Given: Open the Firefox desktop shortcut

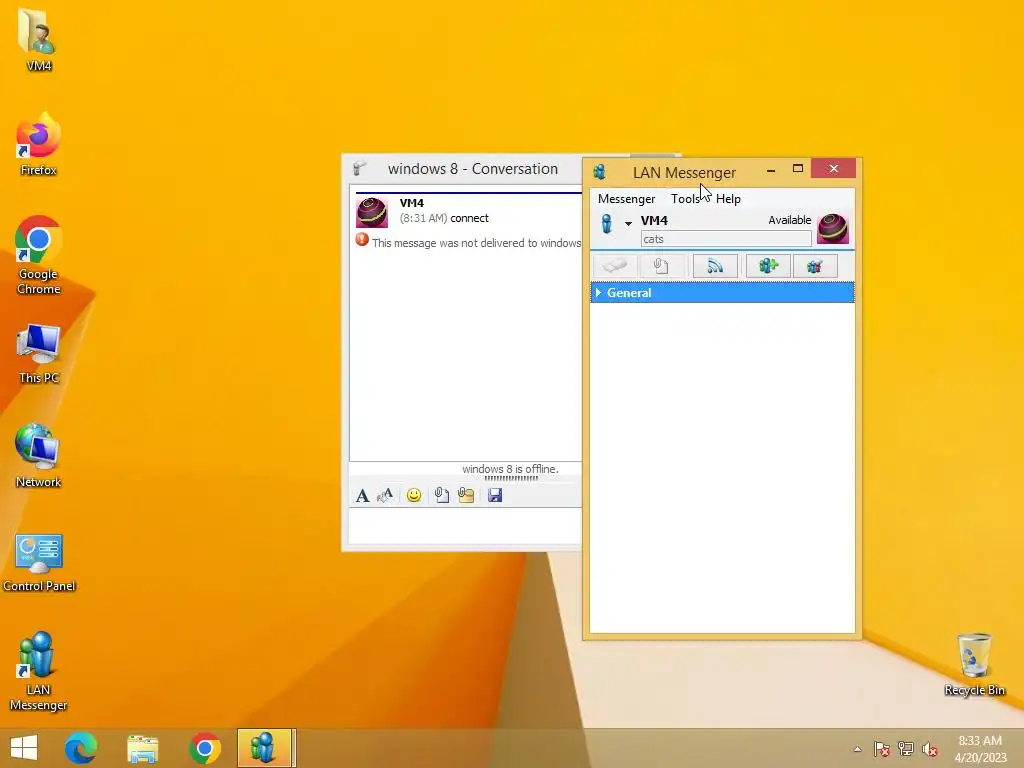Looking at the screenshot, I should 39,144.
